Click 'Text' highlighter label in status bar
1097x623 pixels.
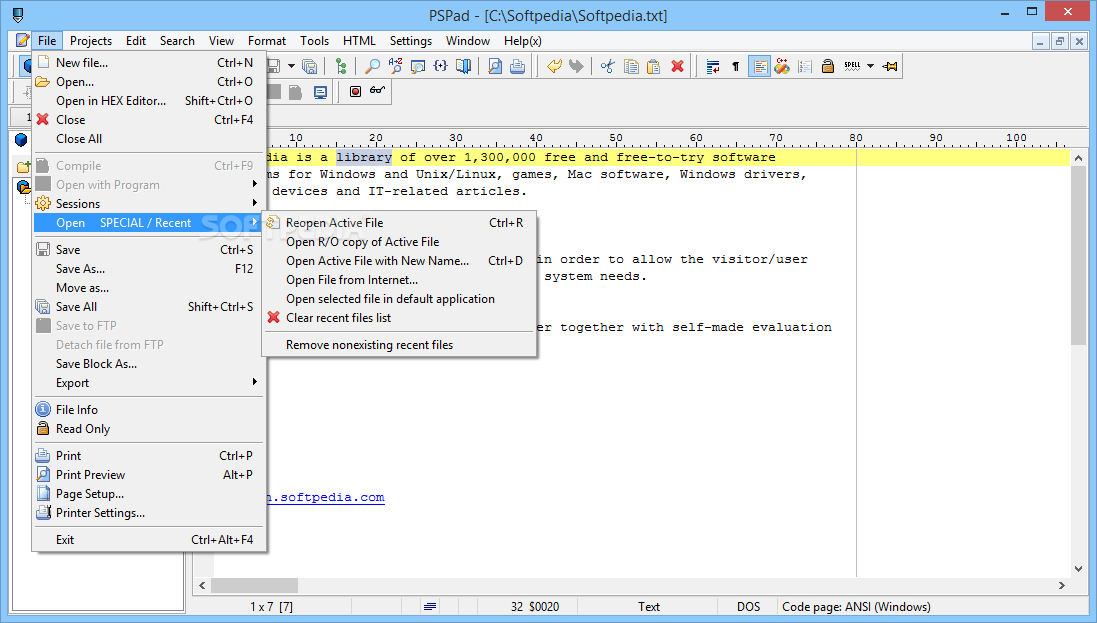pos(649,607)
